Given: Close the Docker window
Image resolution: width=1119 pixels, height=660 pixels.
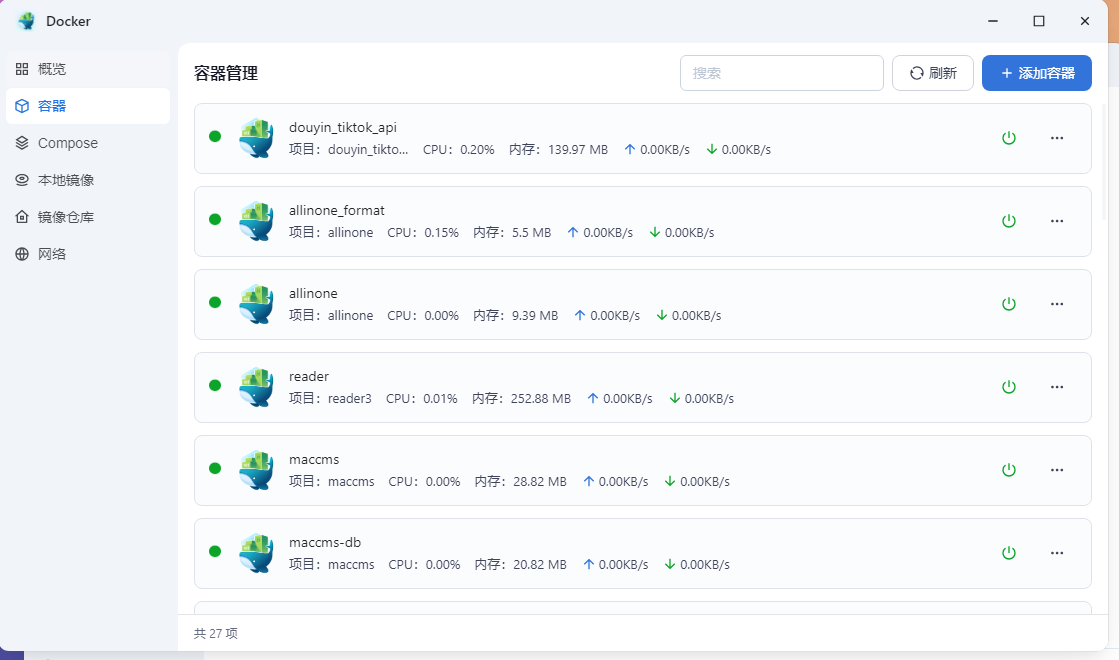Looking at the screenshot, I should tap(1085, 21).
